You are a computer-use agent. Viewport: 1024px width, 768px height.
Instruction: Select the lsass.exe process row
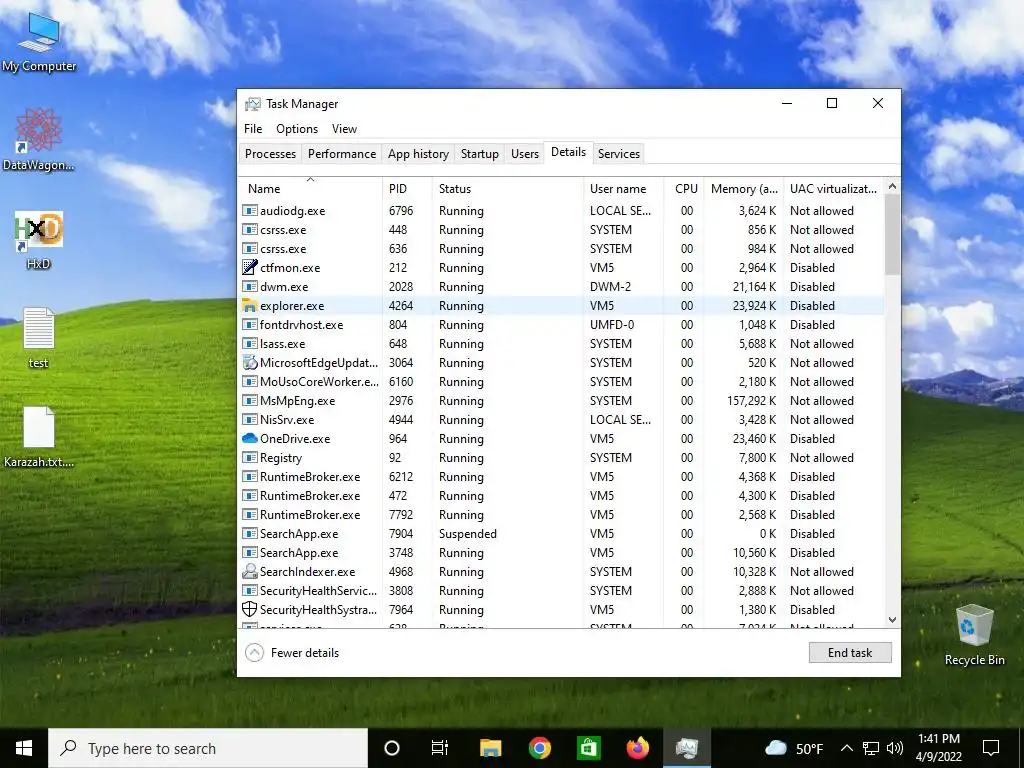(561, 344)
